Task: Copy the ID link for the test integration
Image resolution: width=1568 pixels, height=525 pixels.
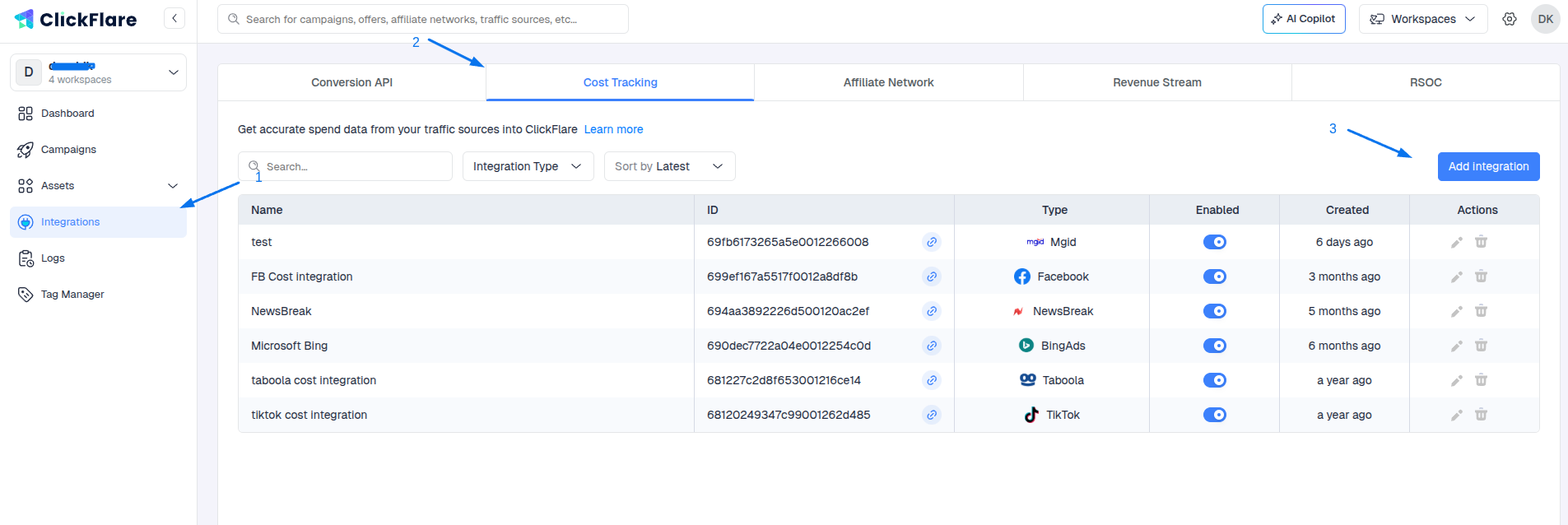Action: [x=932, y=242]
